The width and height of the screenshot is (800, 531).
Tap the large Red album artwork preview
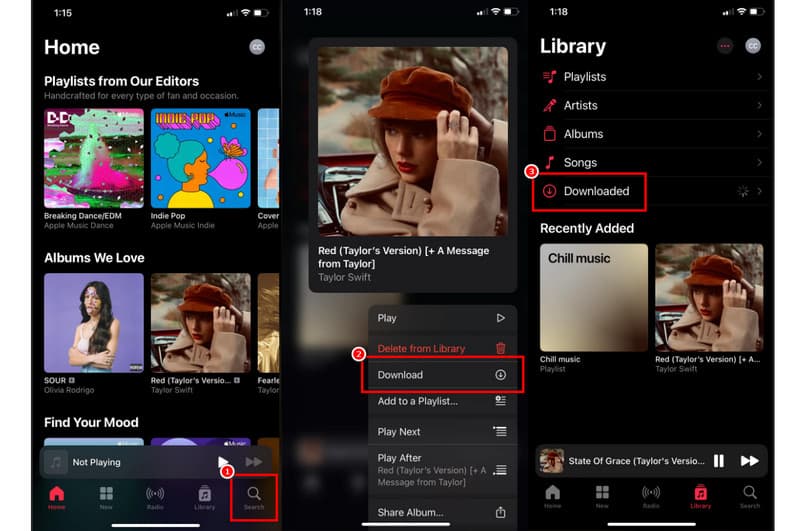pos(413,141)
